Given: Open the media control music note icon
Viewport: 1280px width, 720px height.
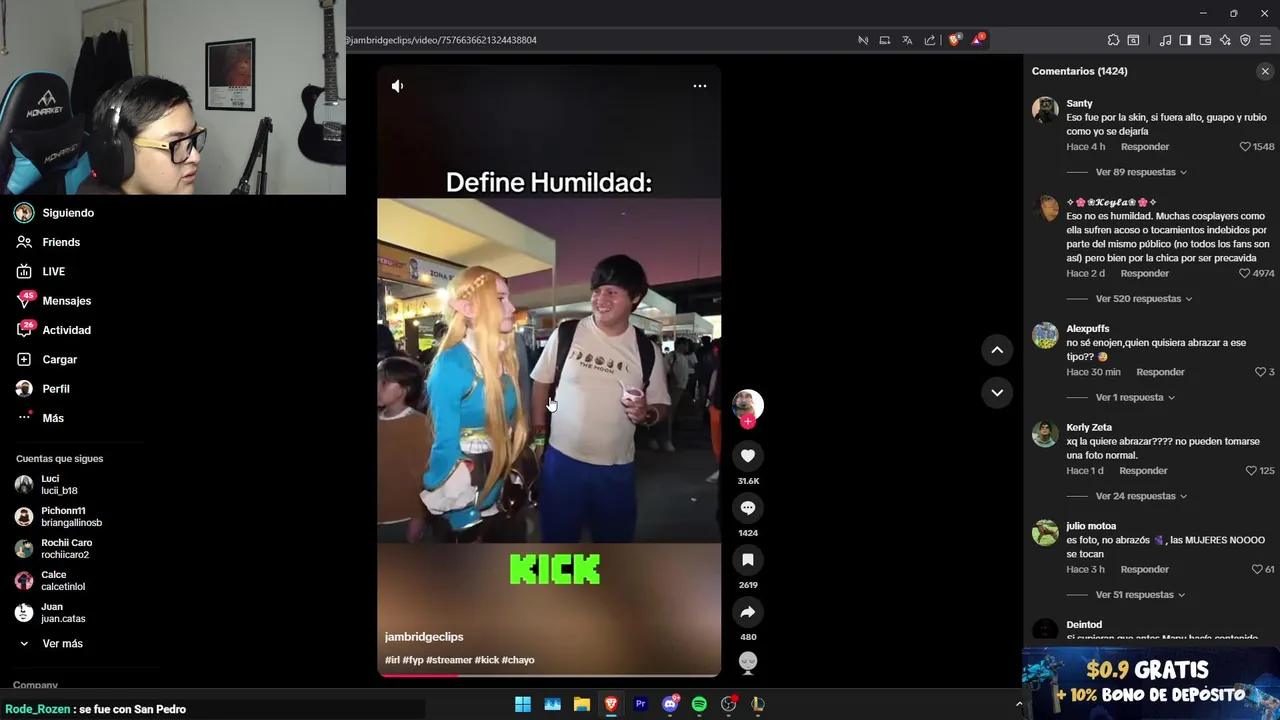Looking at the screenshot, I should [x=1165, y=40].
